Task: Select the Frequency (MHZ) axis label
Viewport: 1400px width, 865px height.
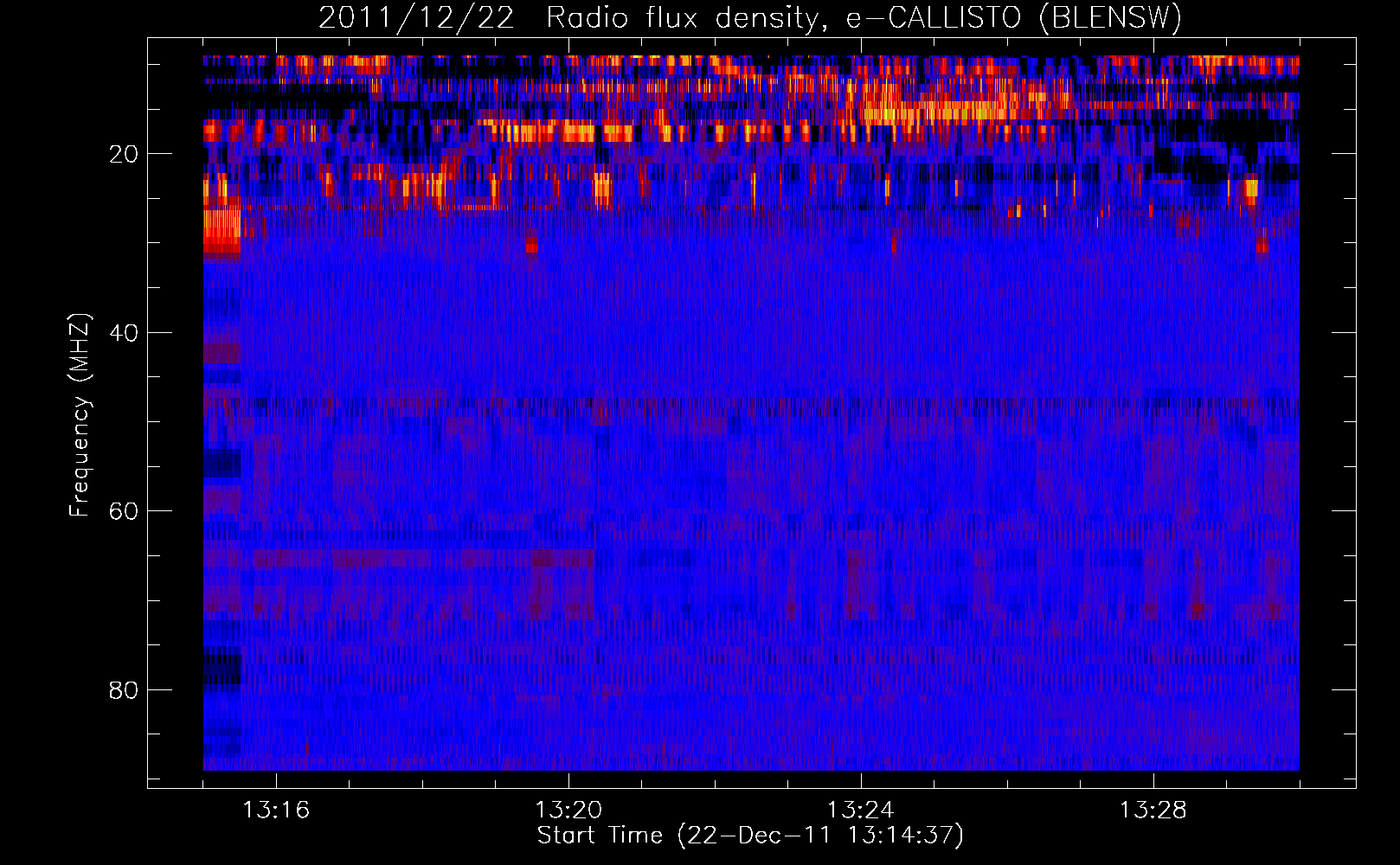Action: pyautogui.click(x=79, y=415)
